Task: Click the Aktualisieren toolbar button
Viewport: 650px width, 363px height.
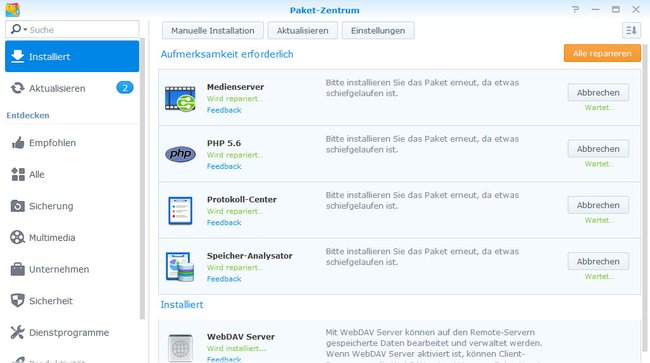Action: tap(303, 31)
